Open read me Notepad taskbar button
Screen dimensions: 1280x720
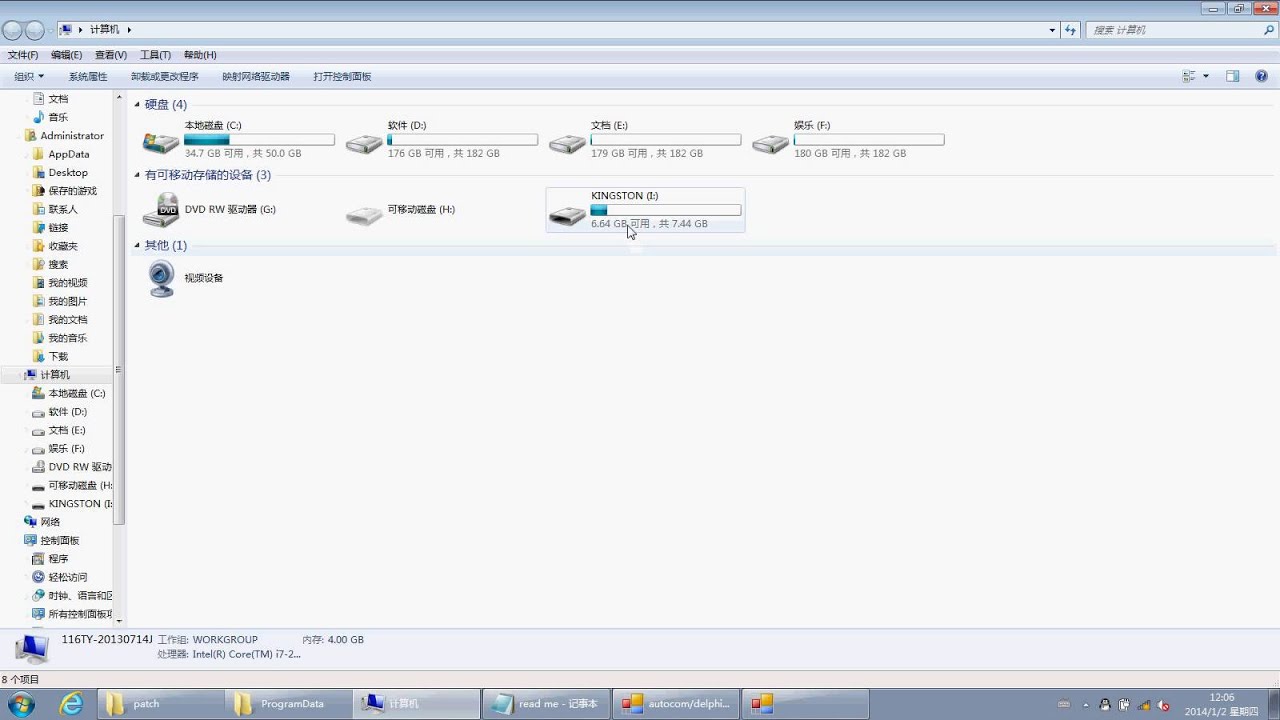coord(544,704)
